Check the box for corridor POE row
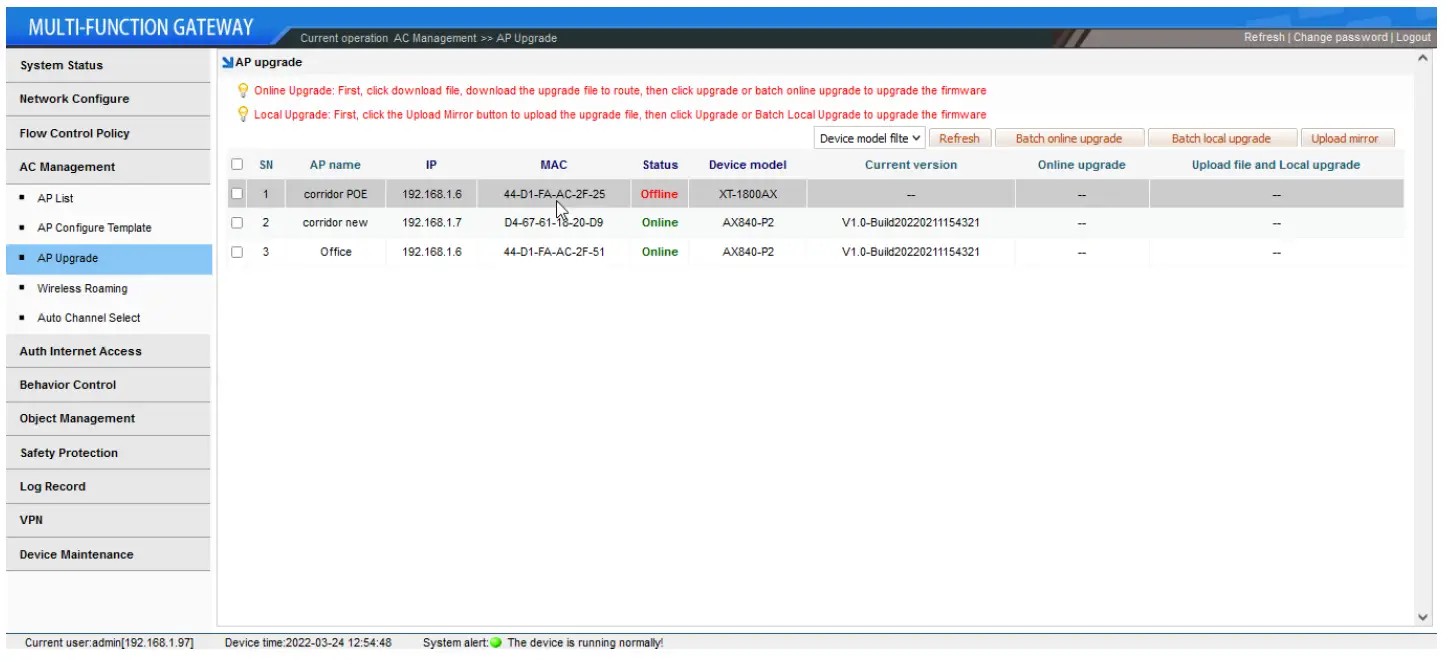The height and width of the screenshot is (661, 1446). coord(237,194)
